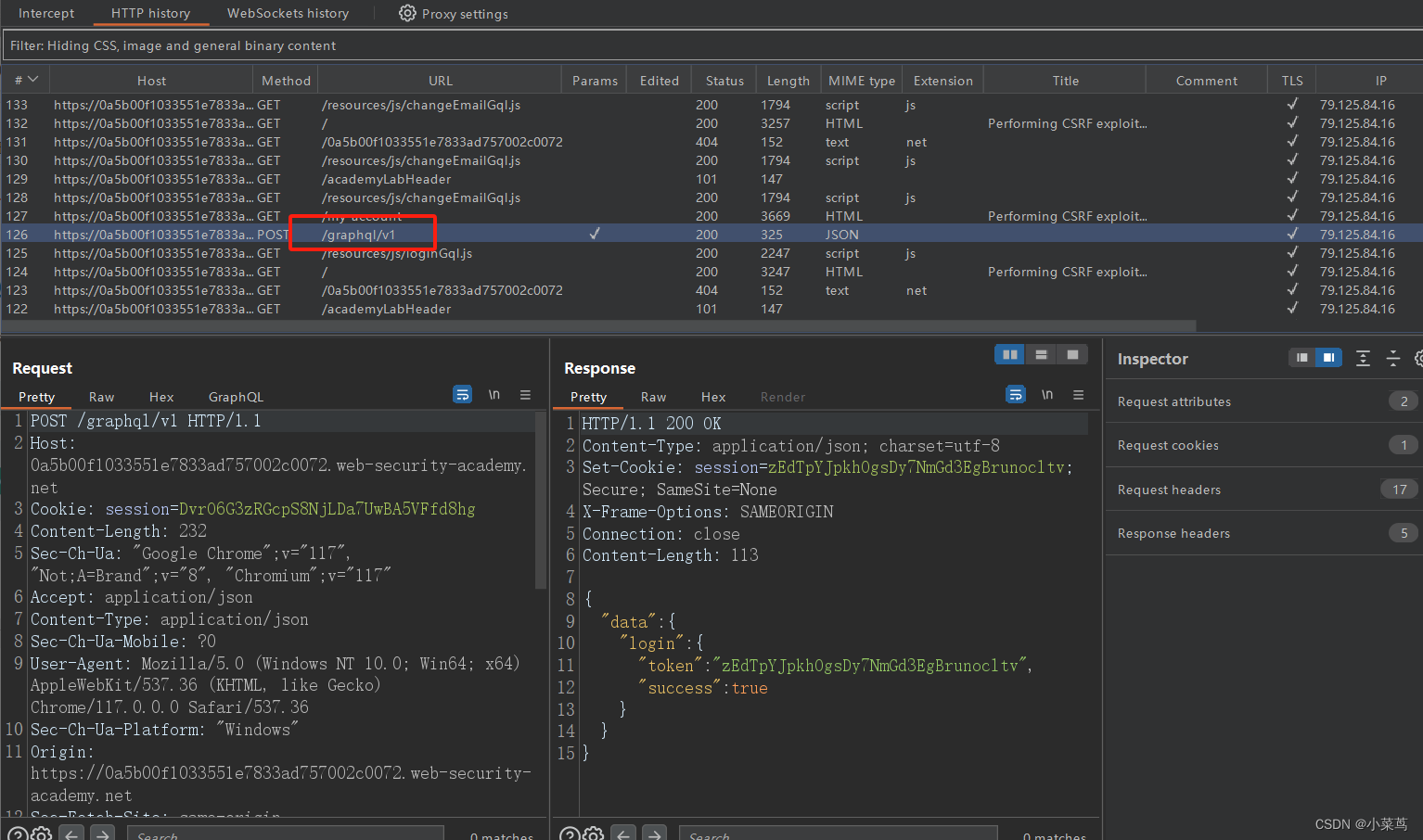Sort by Comment column header
The height and width of the screenshot is (840, 1423).
point(1206,81)
